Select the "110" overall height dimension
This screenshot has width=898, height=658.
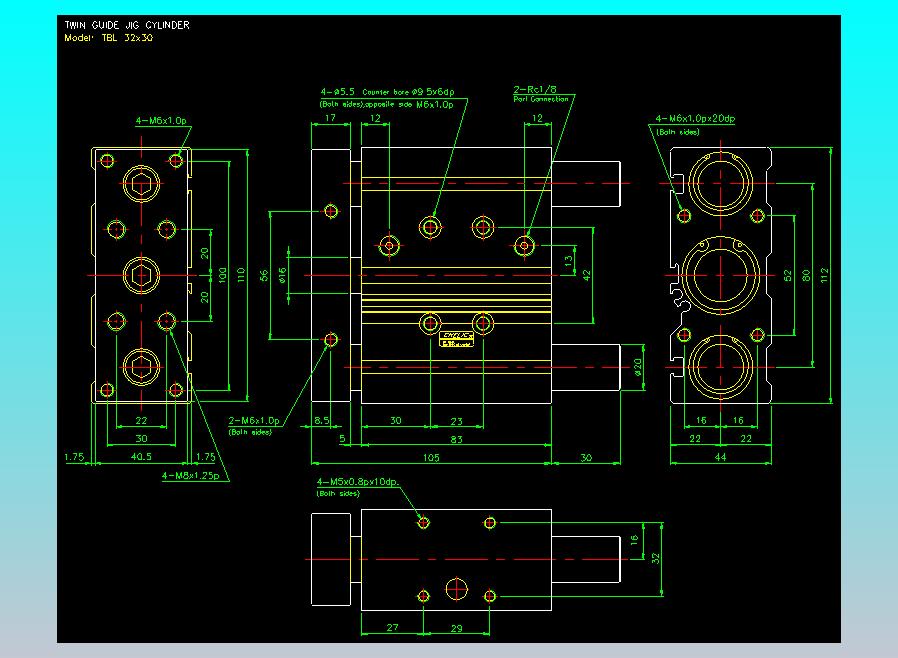(241, 275)
